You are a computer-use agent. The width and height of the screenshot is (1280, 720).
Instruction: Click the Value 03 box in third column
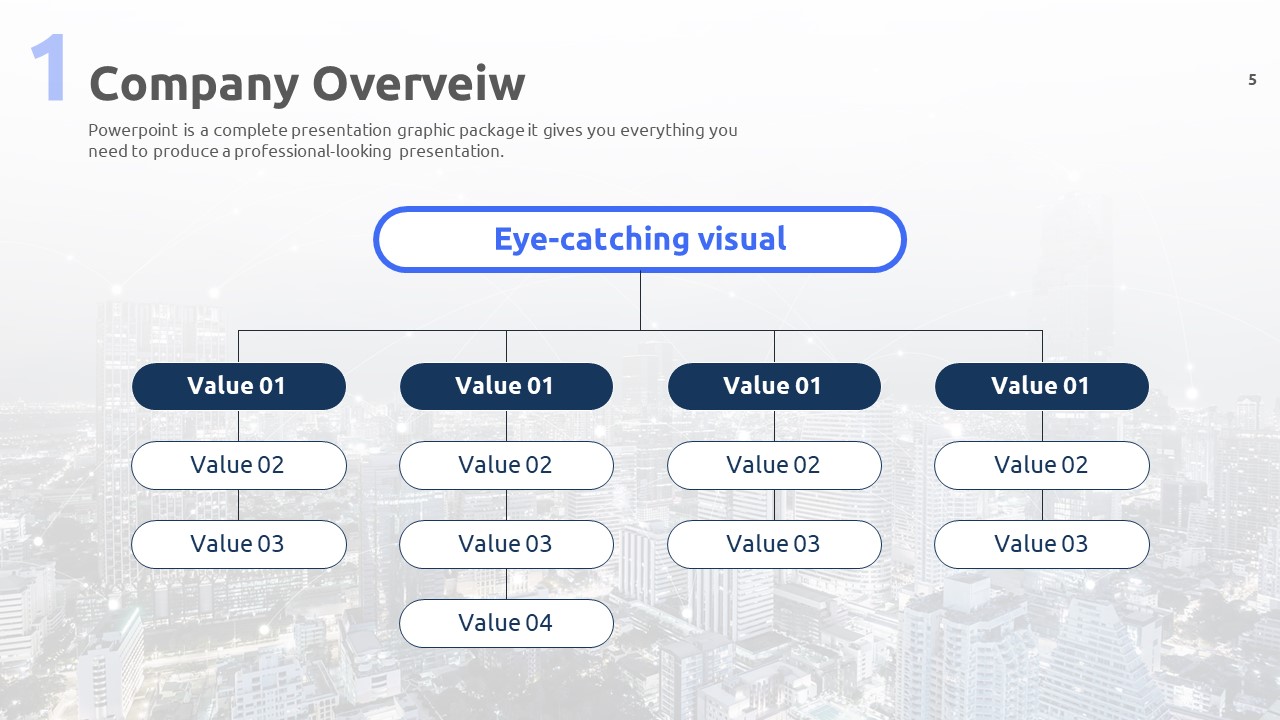pos(774,544)
